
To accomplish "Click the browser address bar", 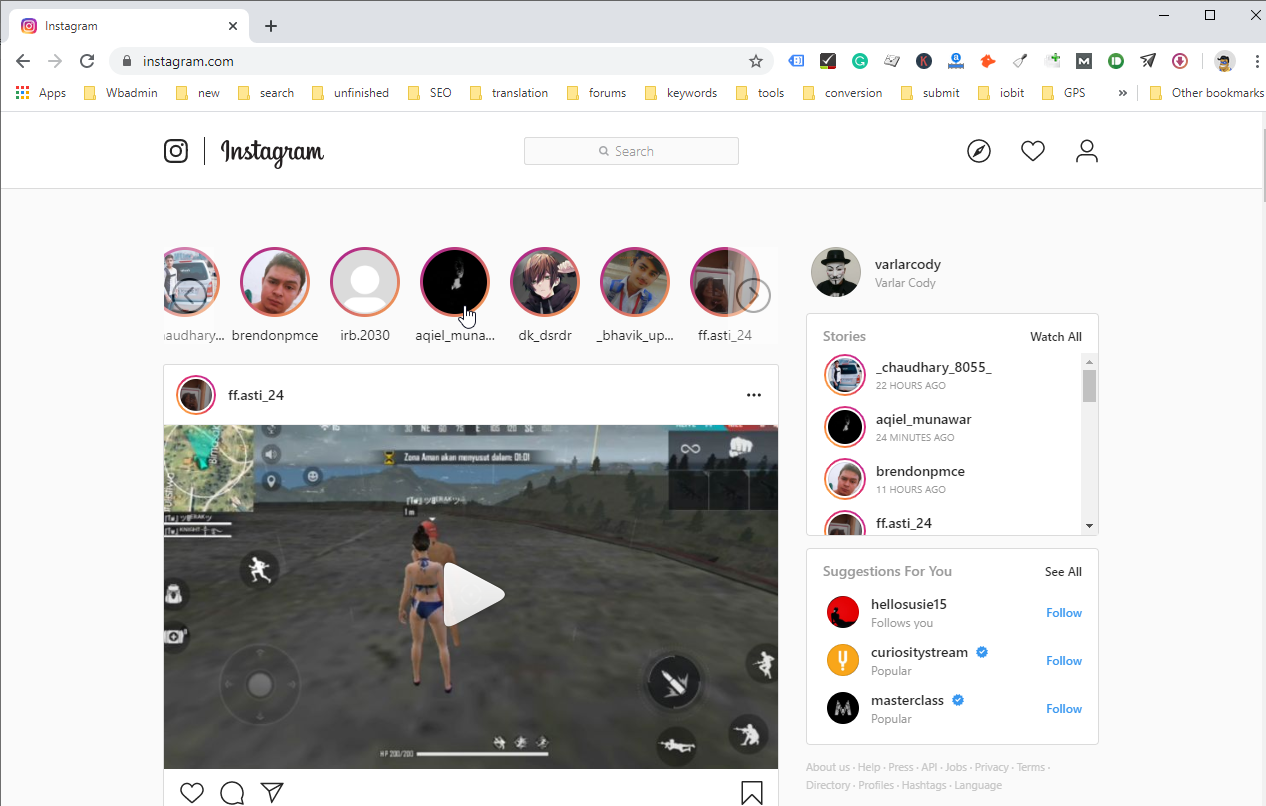I will 441,61.
